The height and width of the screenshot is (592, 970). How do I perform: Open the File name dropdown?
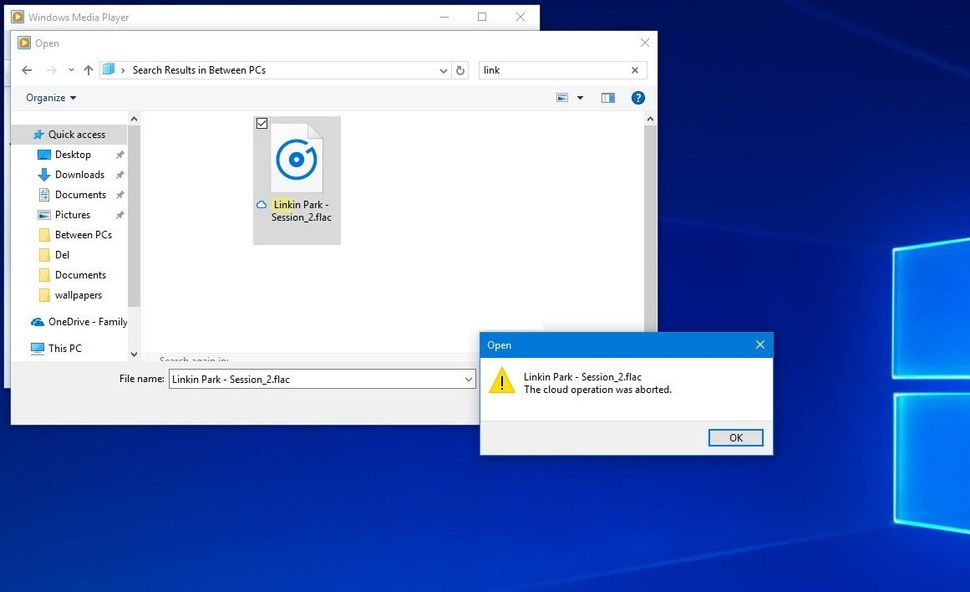(x=467, y=379)
